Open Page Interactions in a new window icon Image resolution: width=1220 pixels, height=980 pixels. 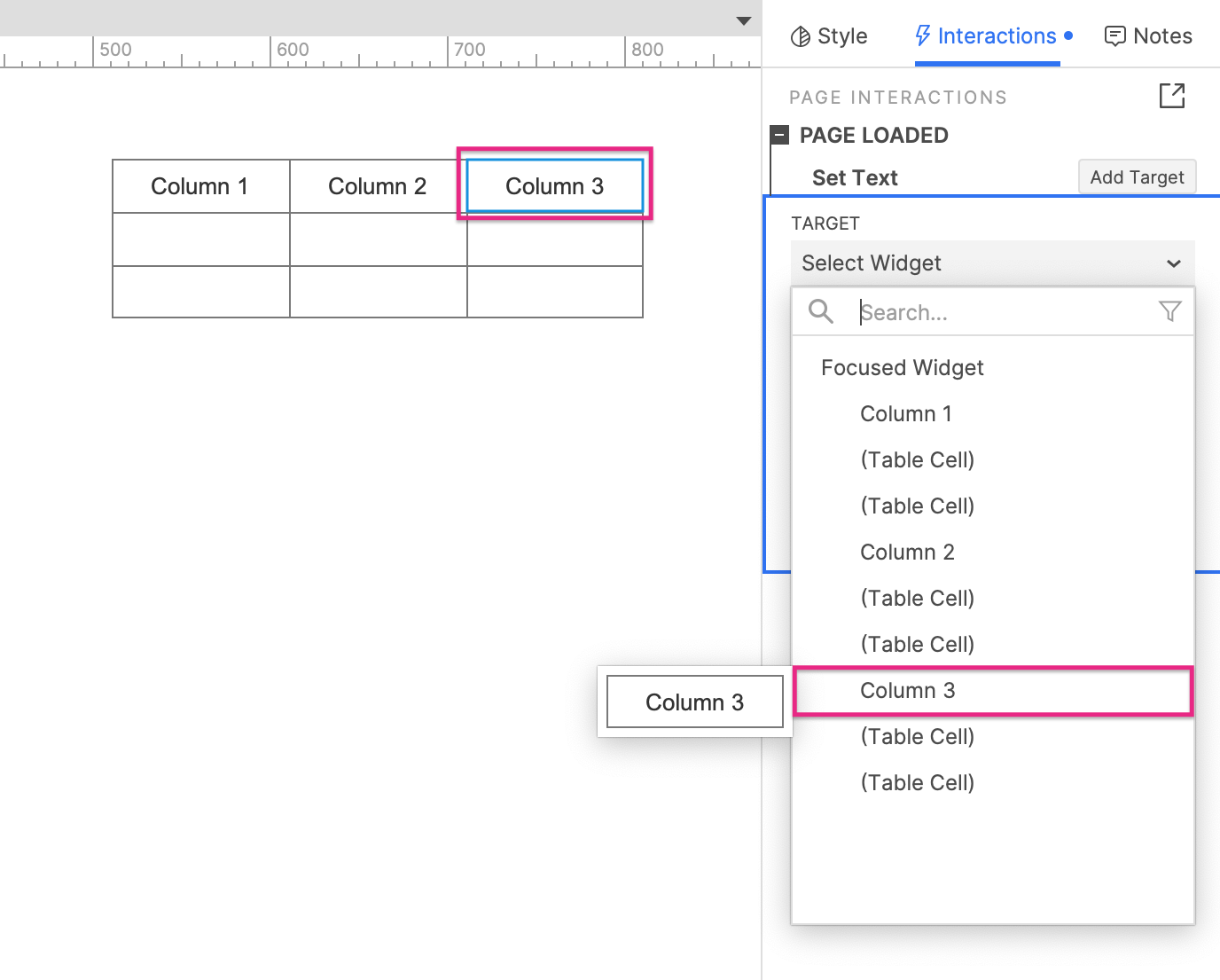(1172, 96)
